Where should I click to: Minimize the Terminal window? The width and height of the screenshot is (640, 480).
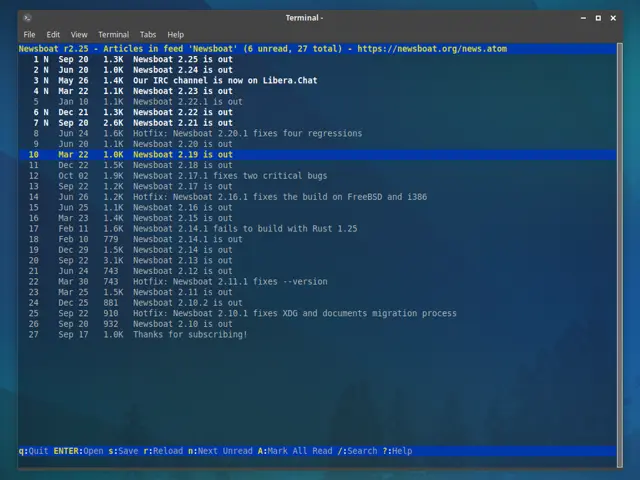pyautogui.click(x=583, y=18)
